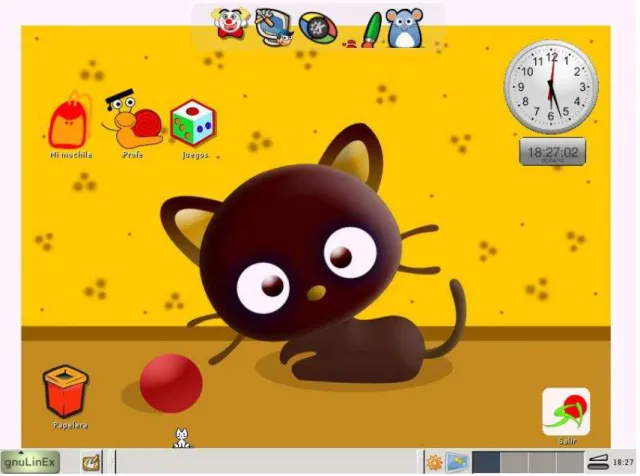Click the panel hide handle icon beside clock
640x476 pixels.
tap(598, 462)
